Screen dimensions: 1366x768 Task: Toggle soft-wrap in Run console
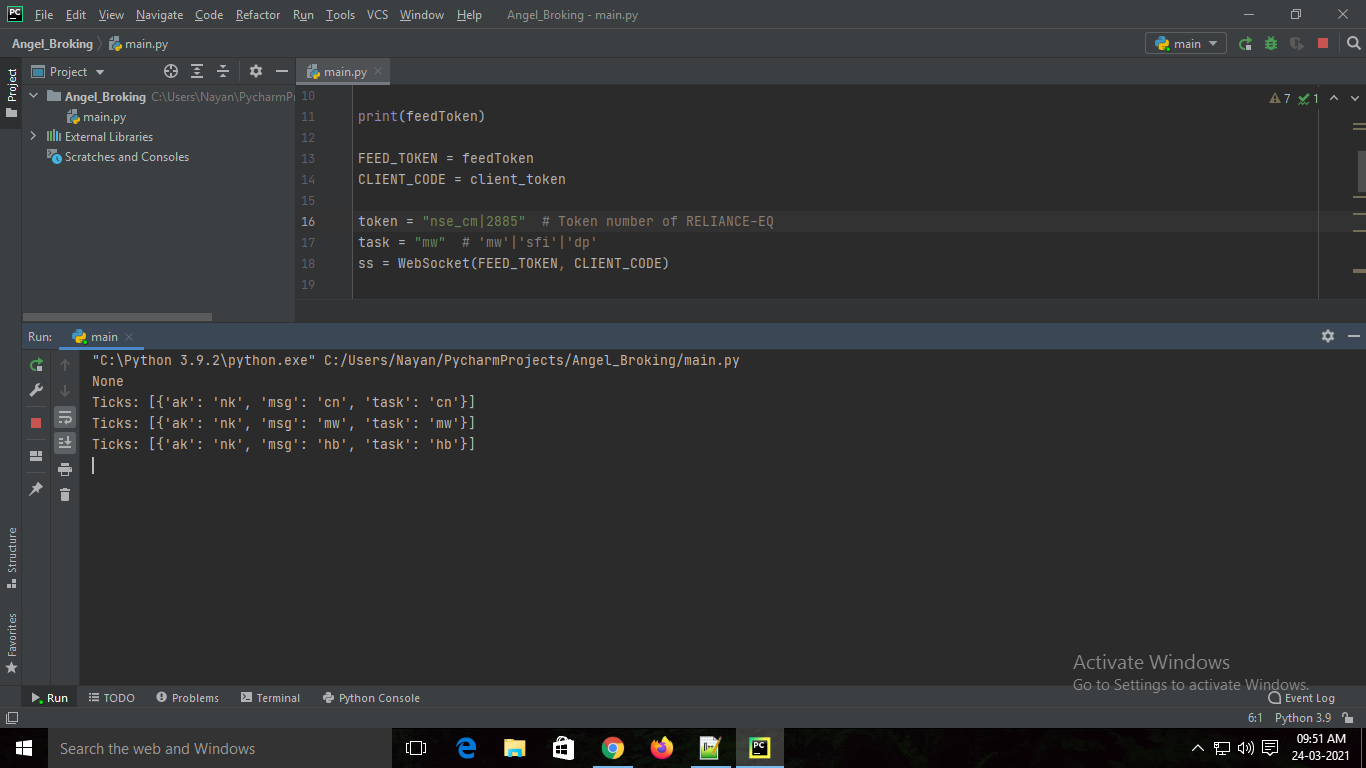click(x=65, y=417)
